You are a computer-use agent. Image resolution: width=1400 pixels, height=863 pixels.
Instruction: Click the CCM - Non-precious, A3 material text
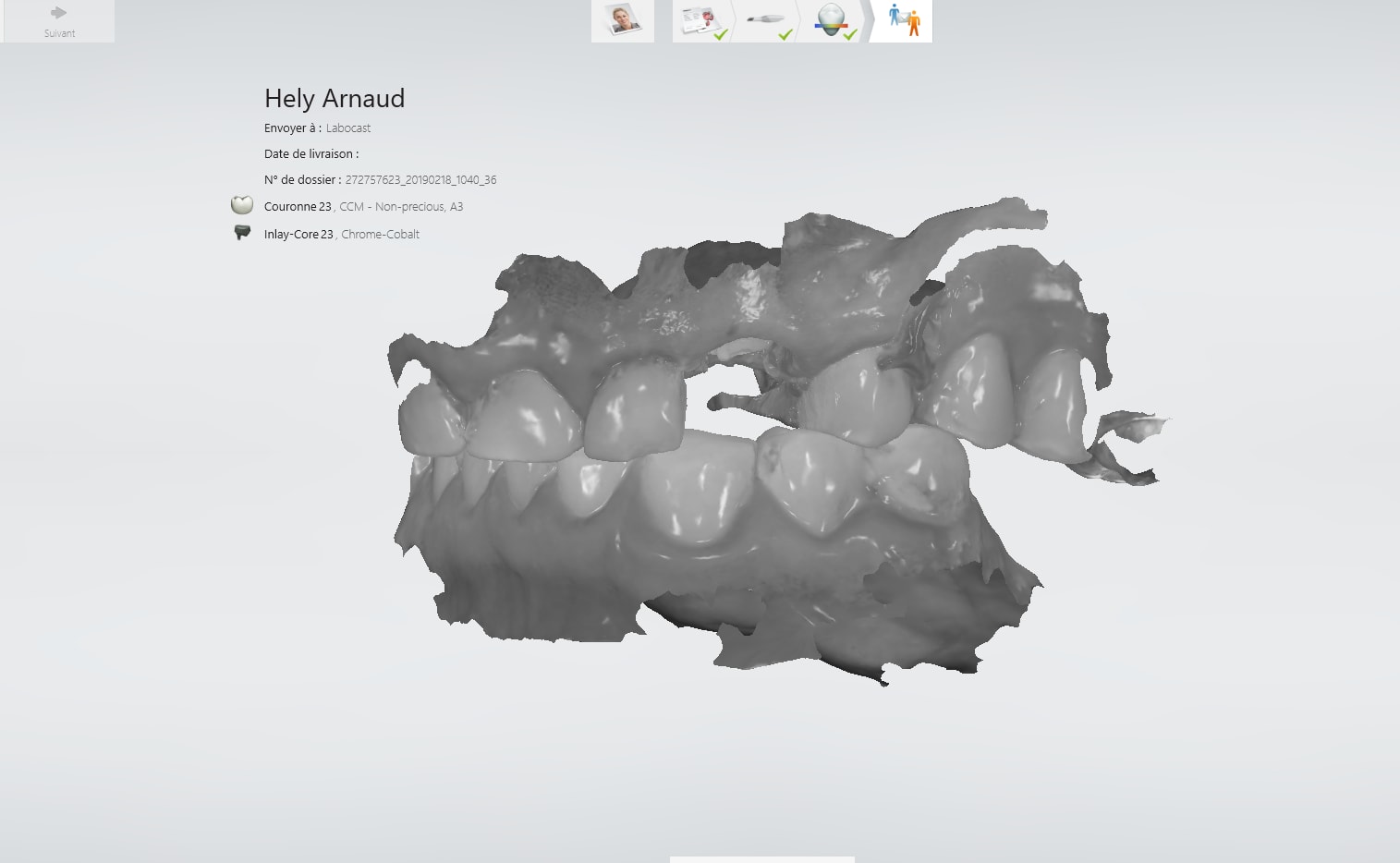(401, 207)
